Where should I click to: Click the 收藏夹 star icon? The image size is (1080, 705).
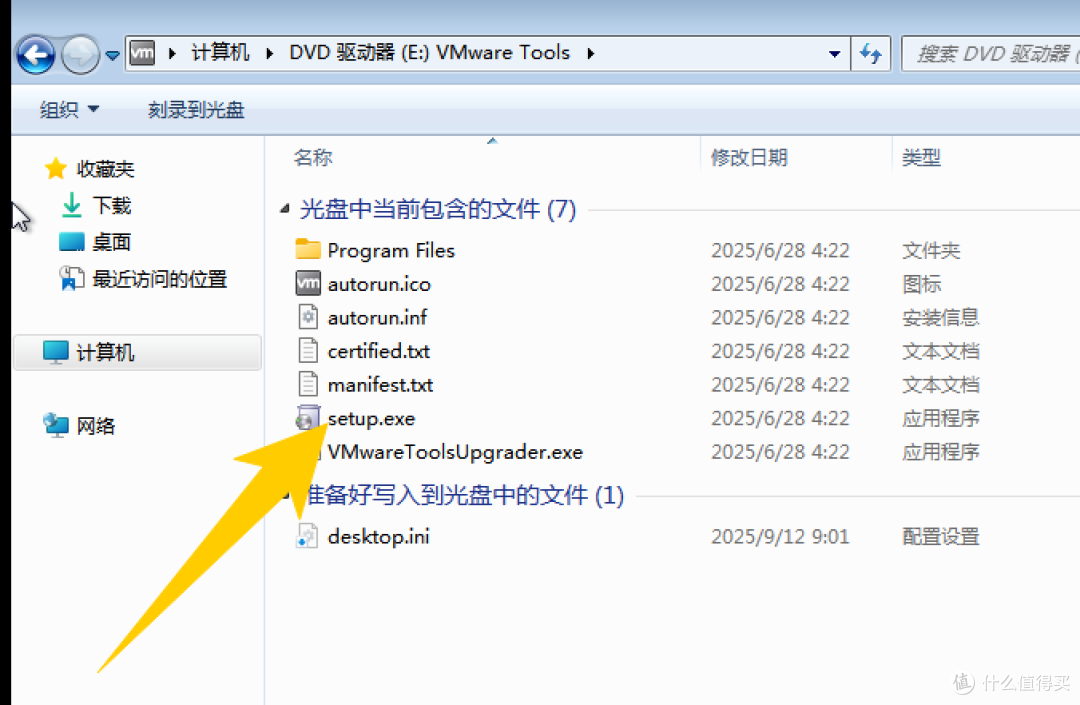(56, 169)
